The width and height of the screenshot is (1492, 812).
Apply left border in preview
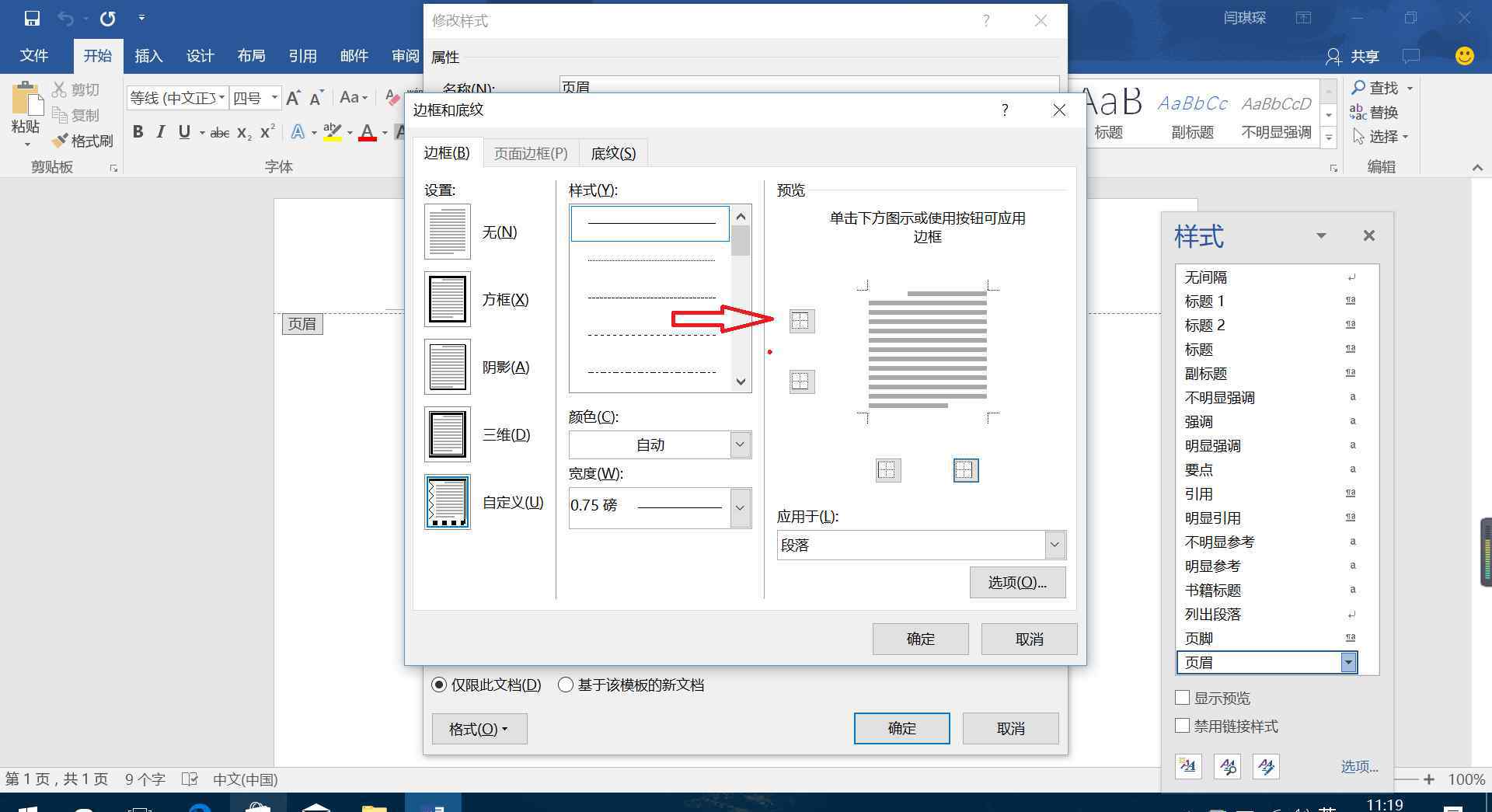click(888, 469)
